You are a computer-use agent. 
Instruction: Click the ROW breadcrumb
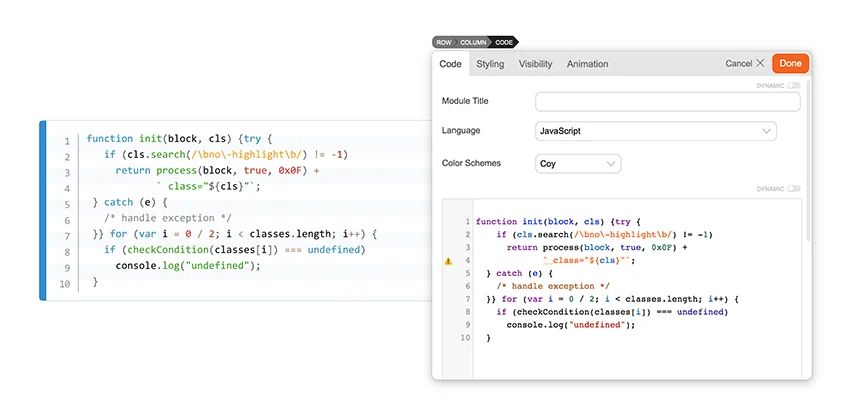[x=443, y=42]
